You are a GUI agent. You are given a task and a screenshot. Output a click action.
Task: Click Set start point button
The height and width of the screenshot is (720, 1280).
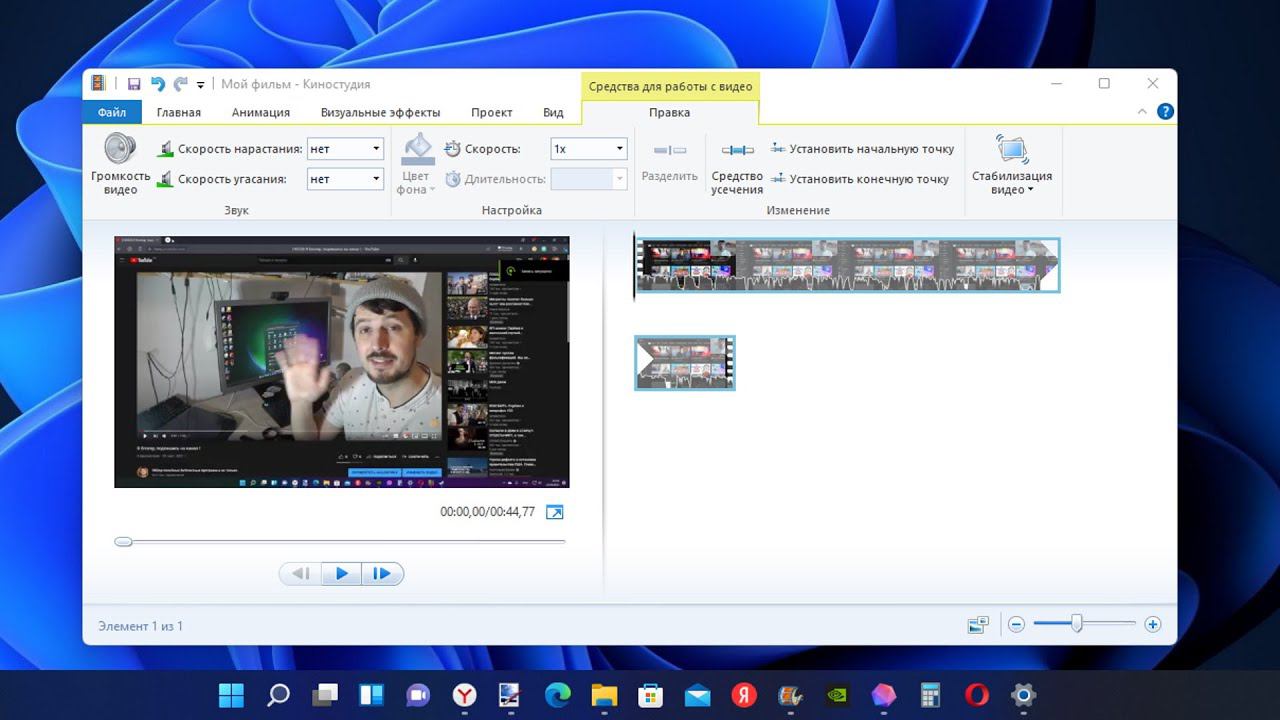click(862, 149)
